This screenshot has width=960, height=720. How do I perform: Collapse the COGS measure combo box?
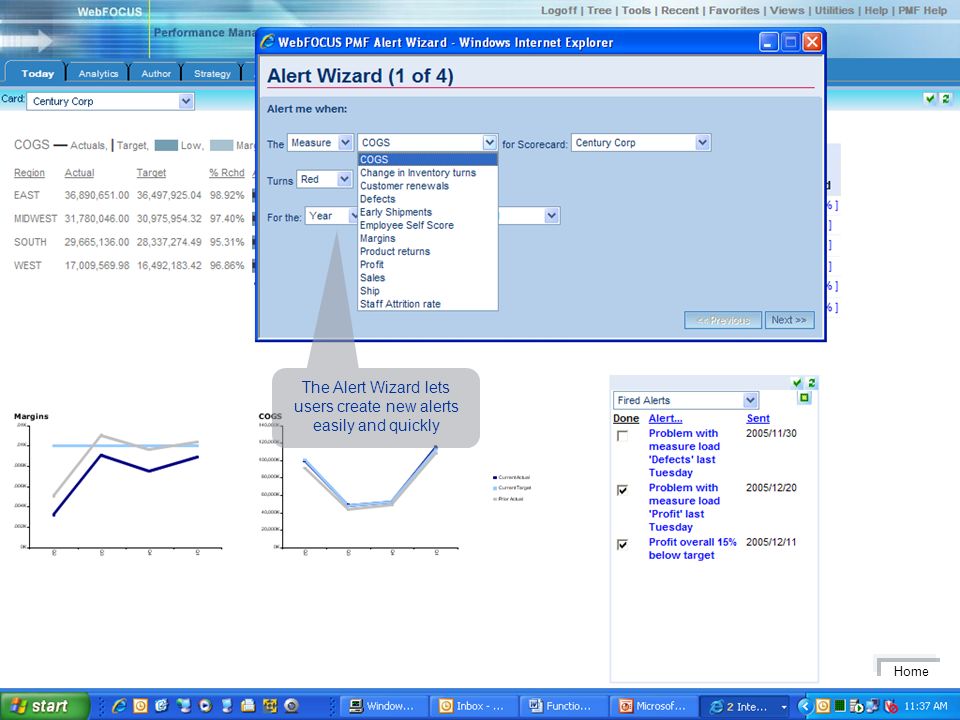point(489,143)
